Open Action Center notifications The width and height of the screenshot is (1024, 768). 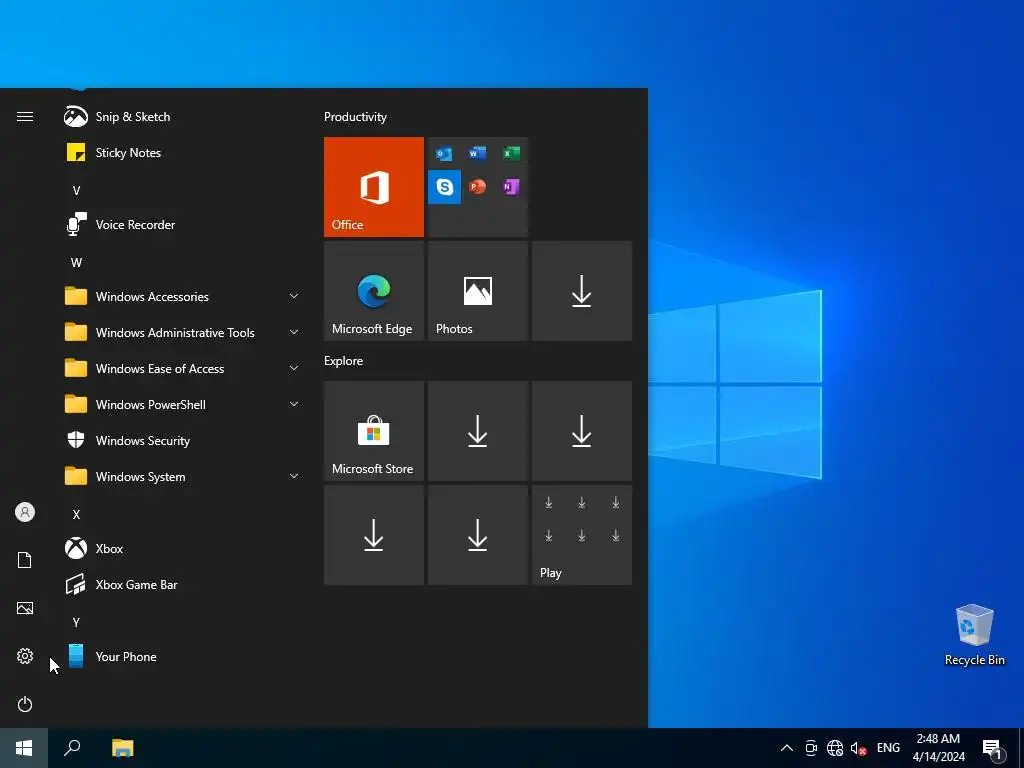pyautogui.click(x=993, y=749)
